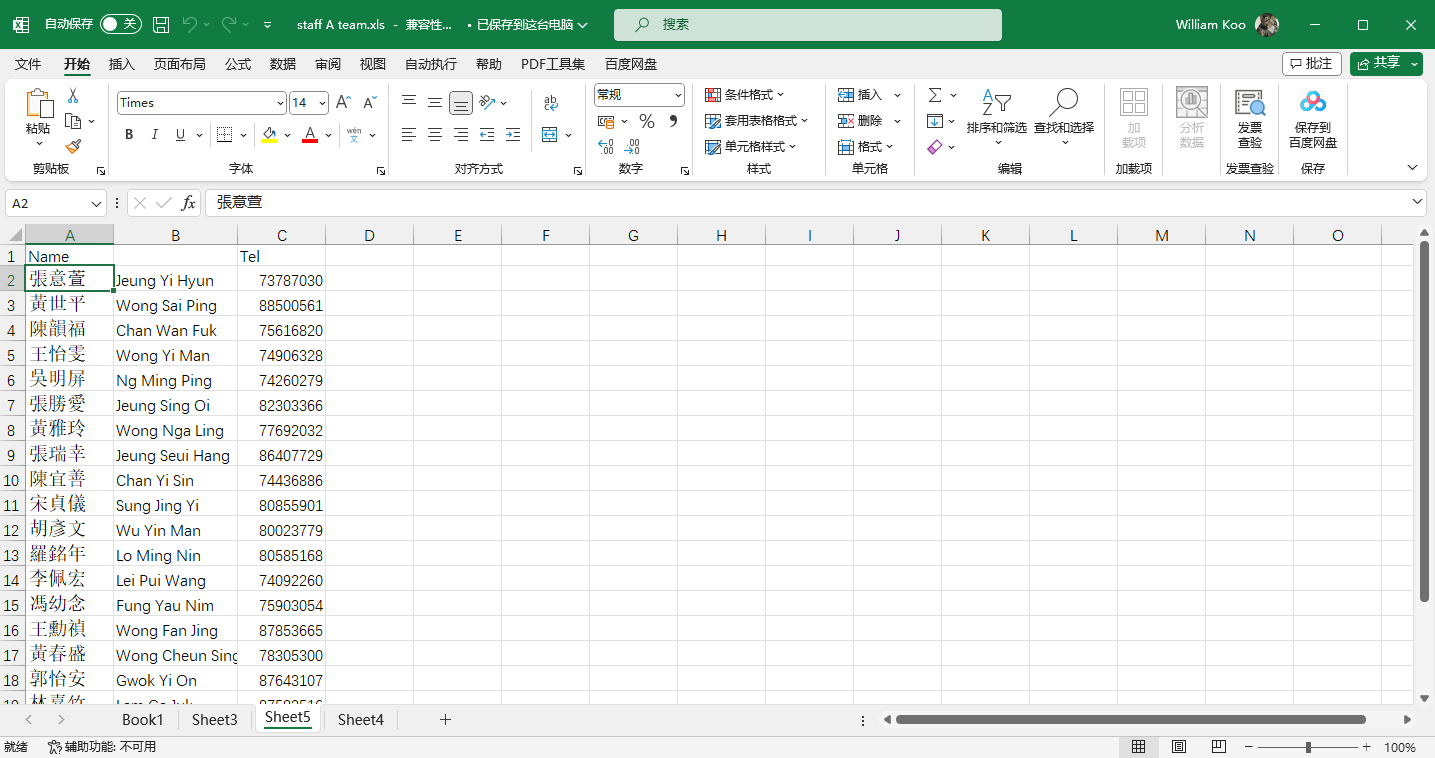Click the increase font size icon
This screenshot has height=758, width=1435.
tap(343, 102)
